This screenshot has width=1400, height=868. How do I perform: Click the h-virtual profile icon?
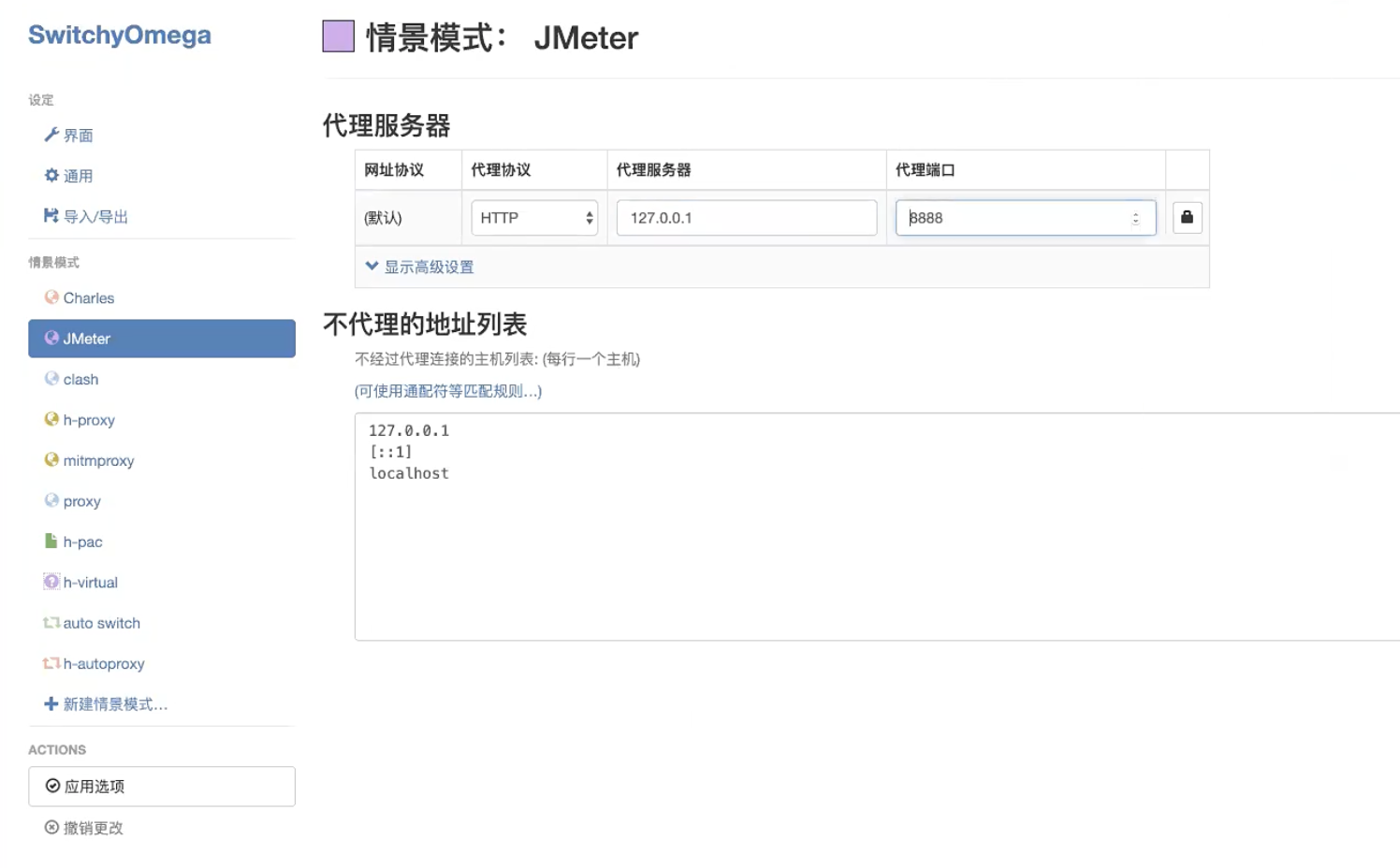51,582
